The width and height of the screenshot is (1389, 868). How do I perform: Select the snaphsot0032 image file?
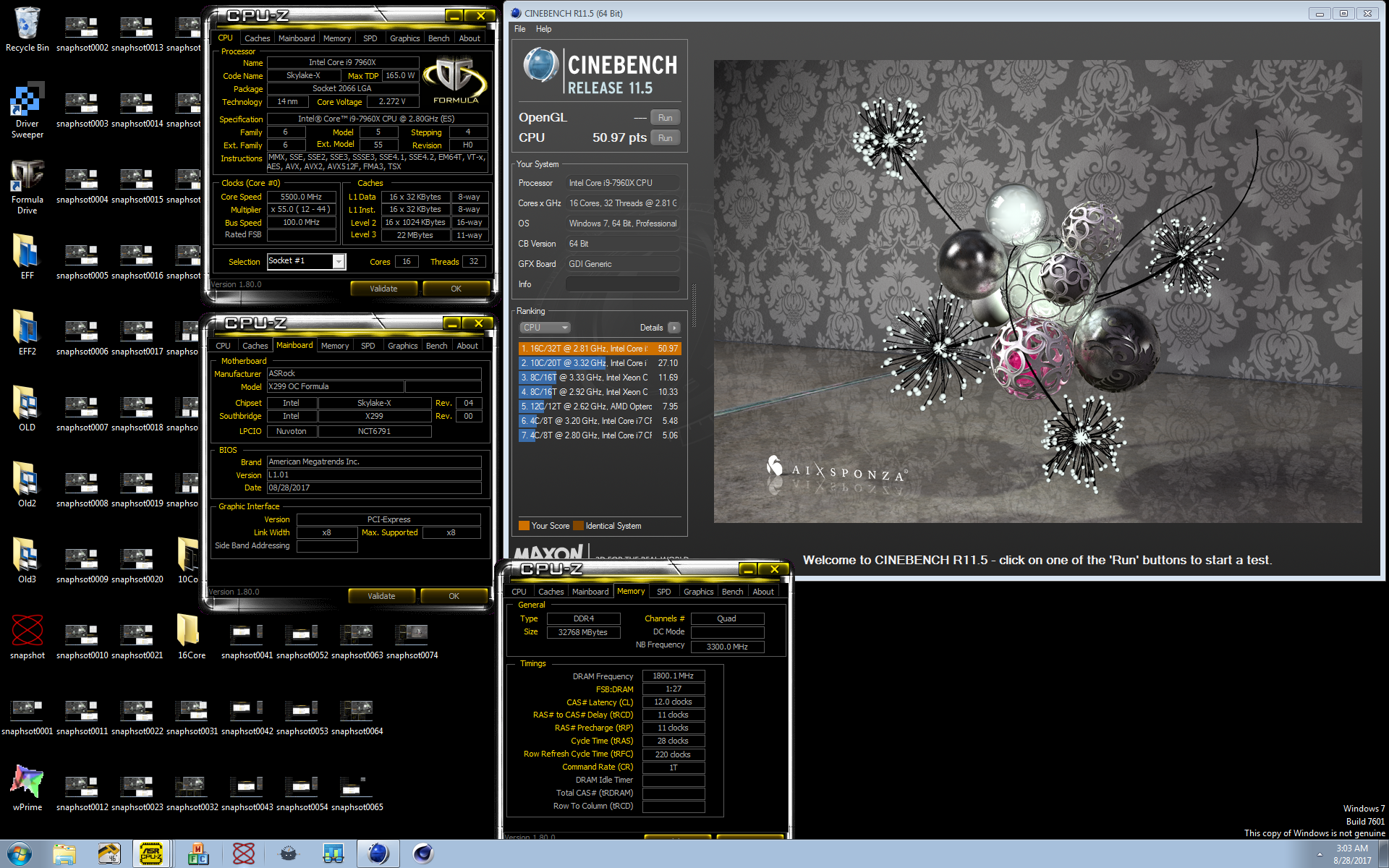click(192, 793)
